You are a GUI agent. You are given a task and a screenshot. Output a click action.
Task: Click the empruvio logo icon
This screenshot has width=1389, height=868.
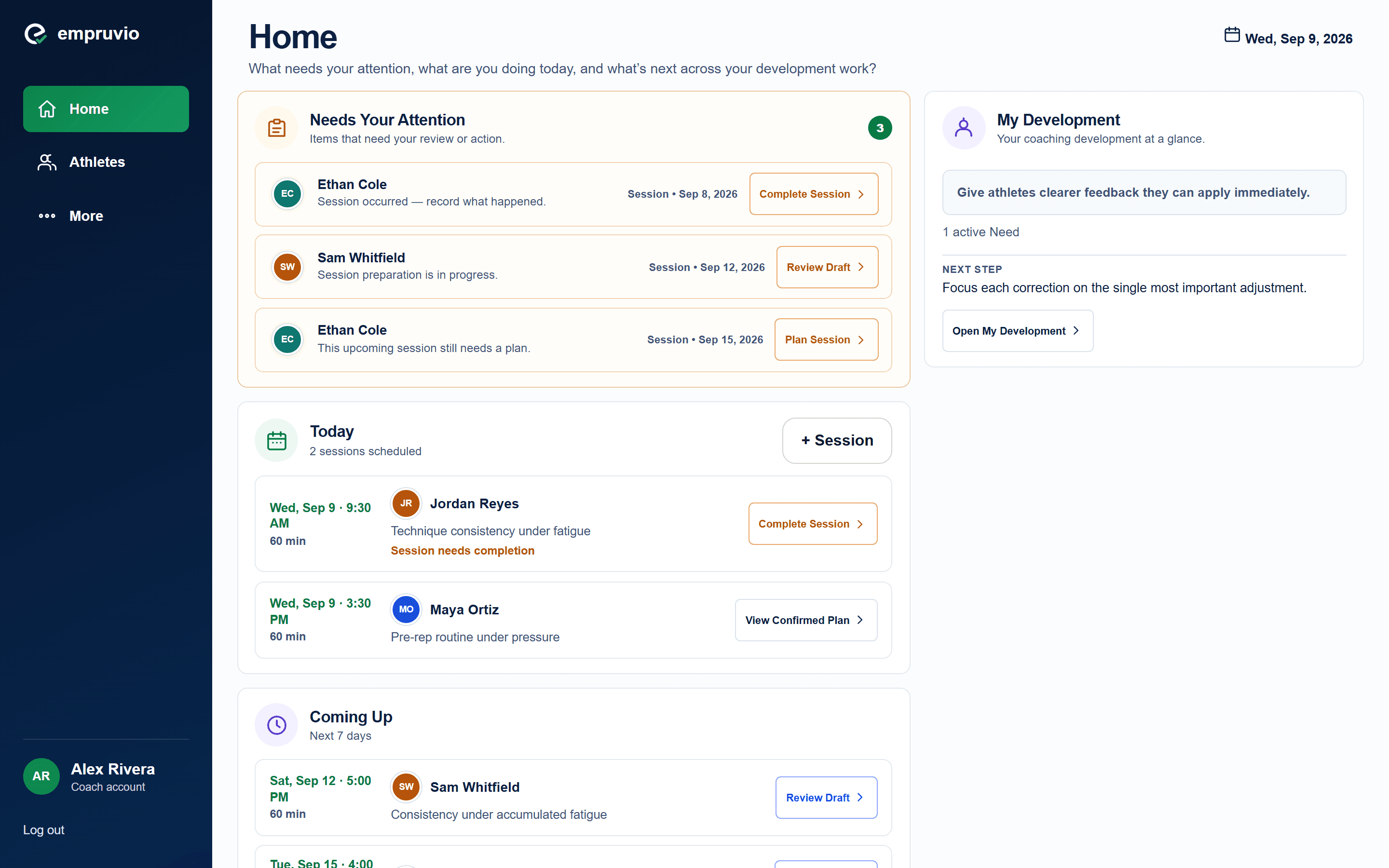tap(36, 33)
